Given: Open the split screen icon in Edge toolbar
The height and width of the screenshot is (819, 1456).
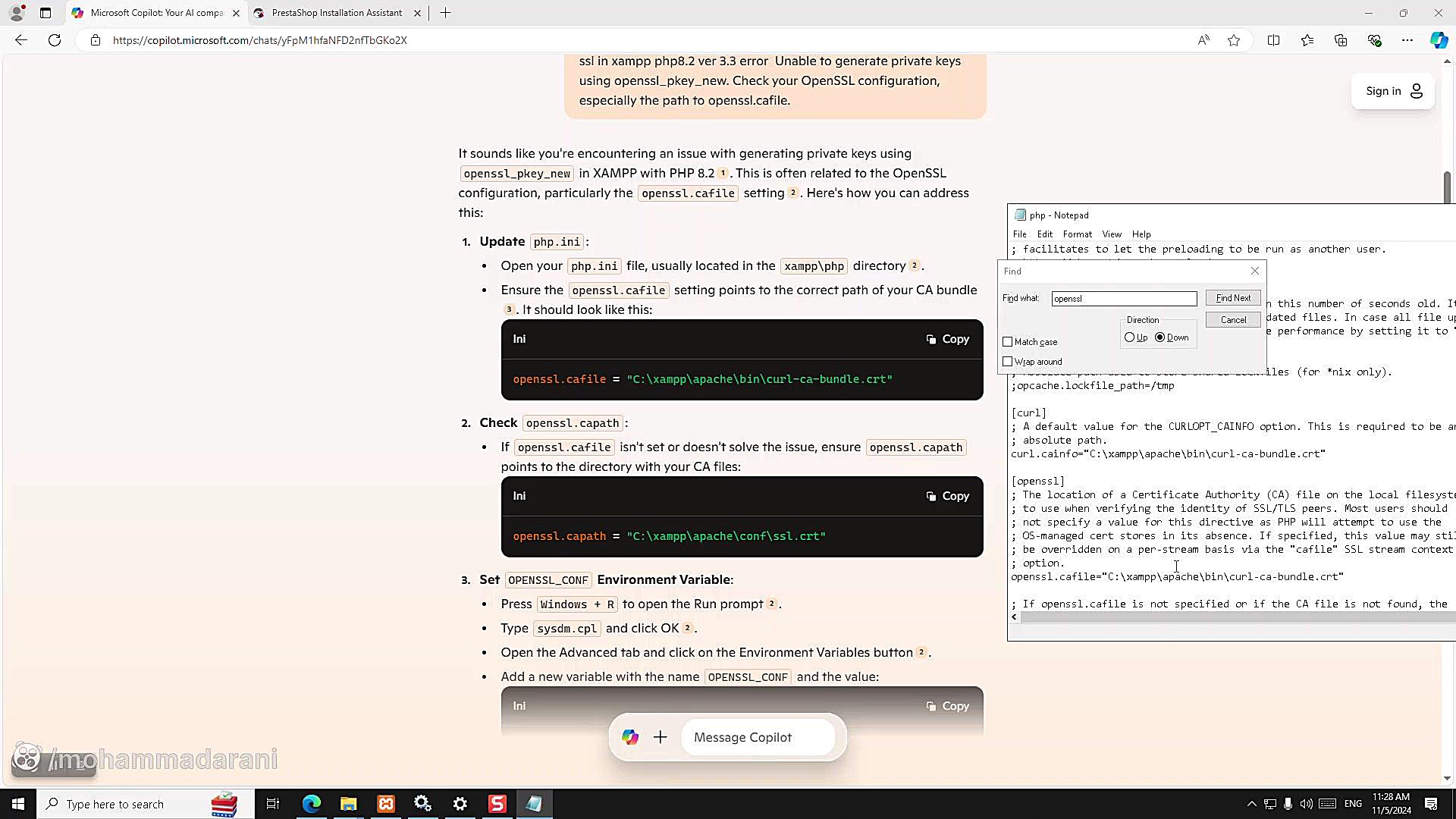Looking at the screenshot, I should (x=1273, y=40).
